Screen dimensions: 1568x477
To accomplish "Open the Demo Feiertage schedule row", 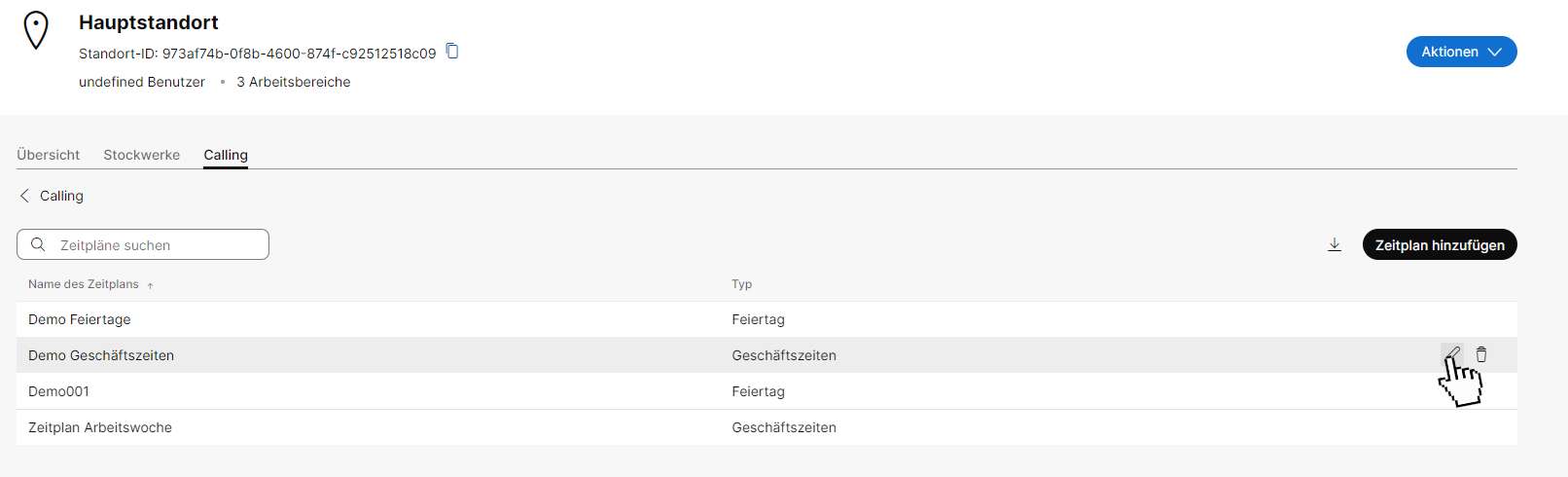I will click(x=80, y=319).
